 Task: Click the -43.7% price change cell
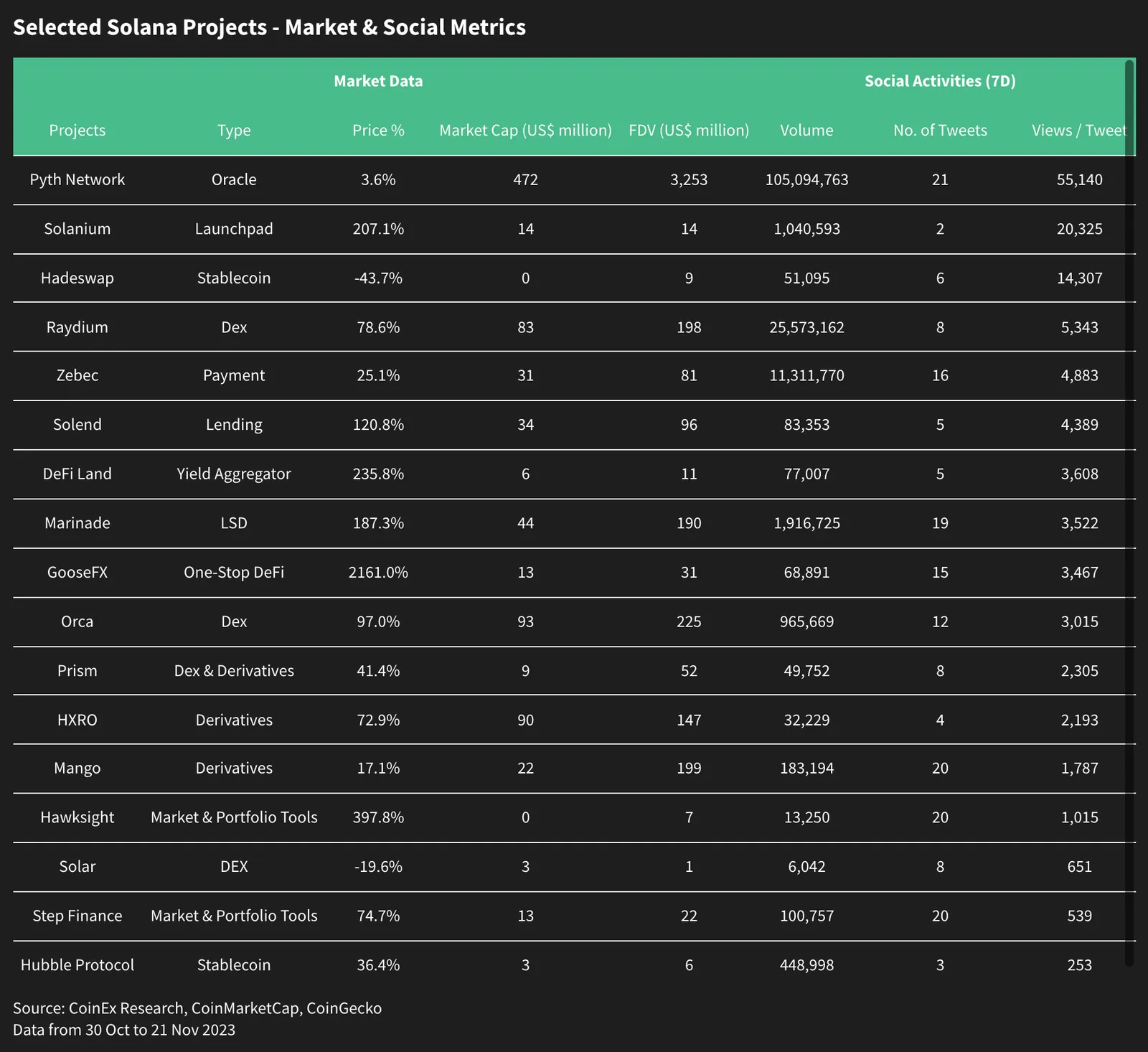[x=378, y=278]
